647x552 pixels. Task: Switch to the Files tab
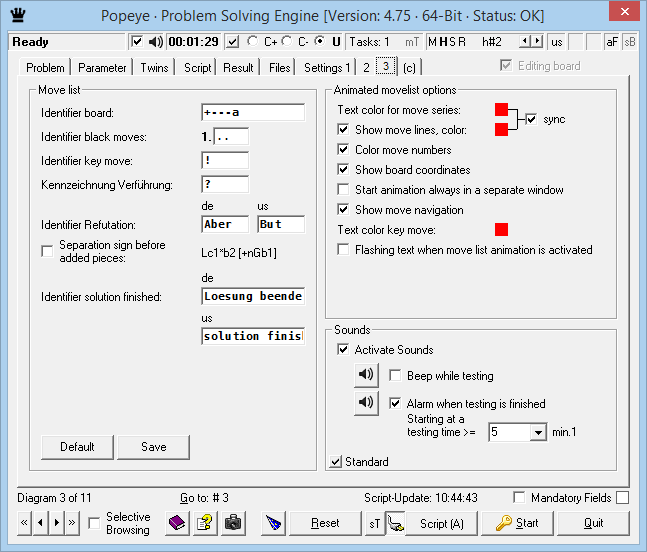click(279, 68)
